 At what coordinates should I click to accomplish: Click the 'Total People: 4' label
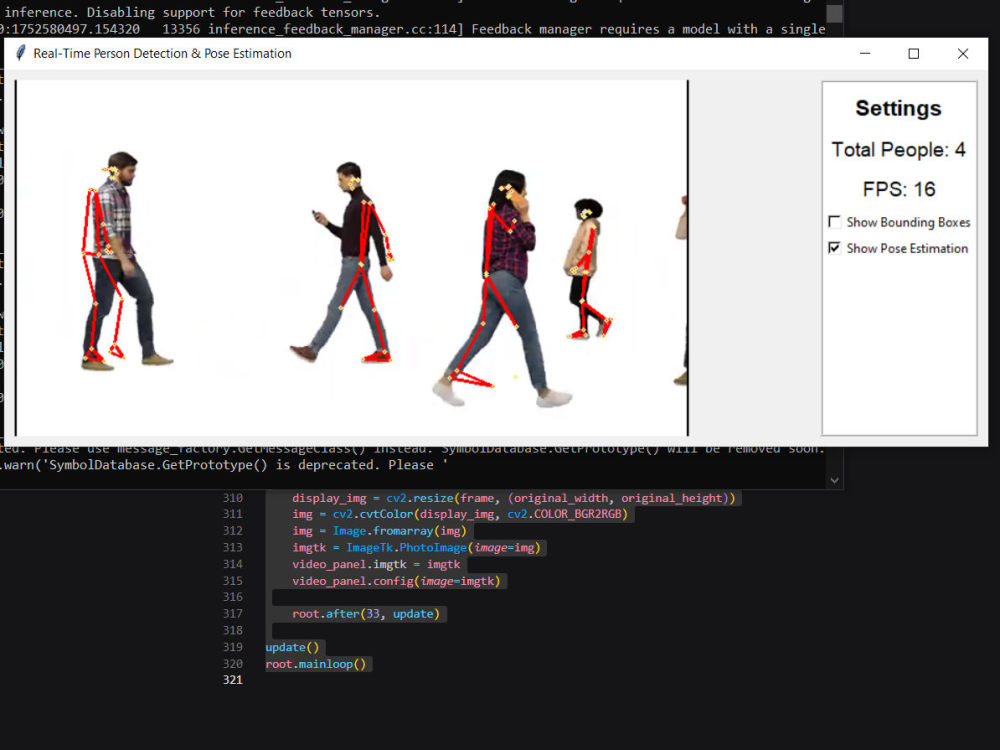click(899, 150)
